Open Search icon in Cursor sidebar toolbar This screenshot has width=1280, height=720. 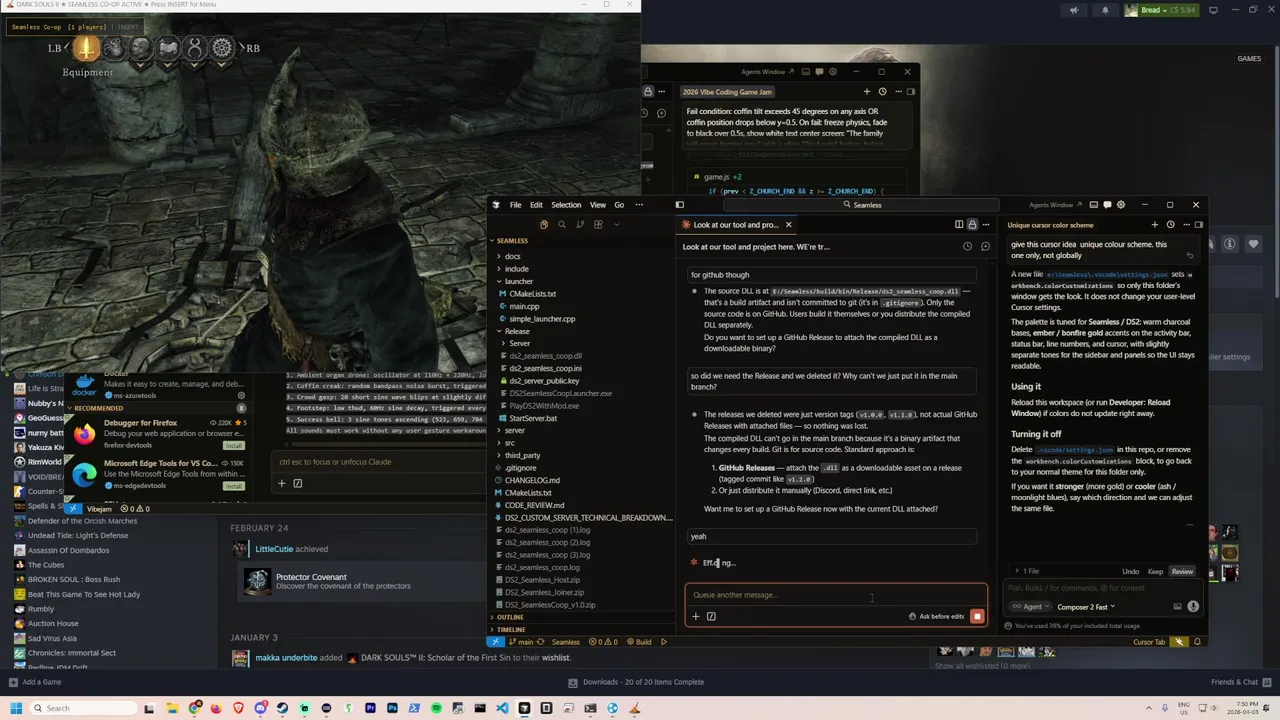pyautogui.click(x=562, y=225)
